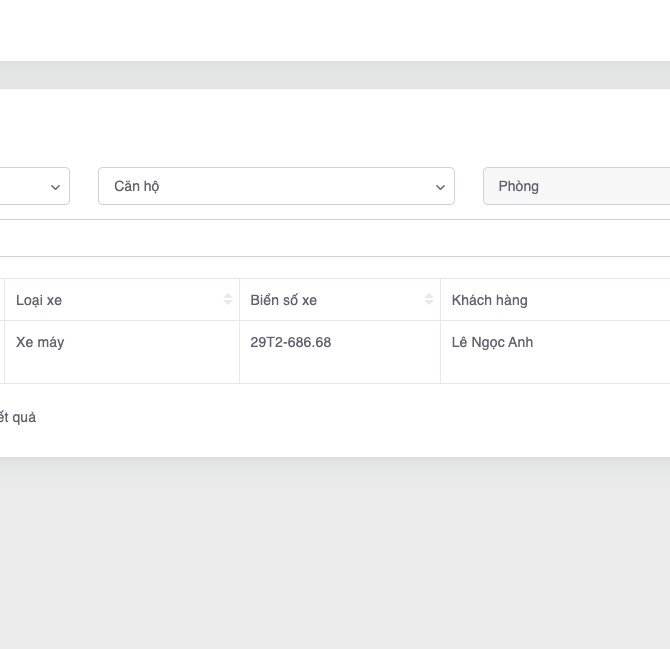Click the sort arrows in Loại xe column
The width and height of the screenshot is (670, 649).
coord(228,300)
